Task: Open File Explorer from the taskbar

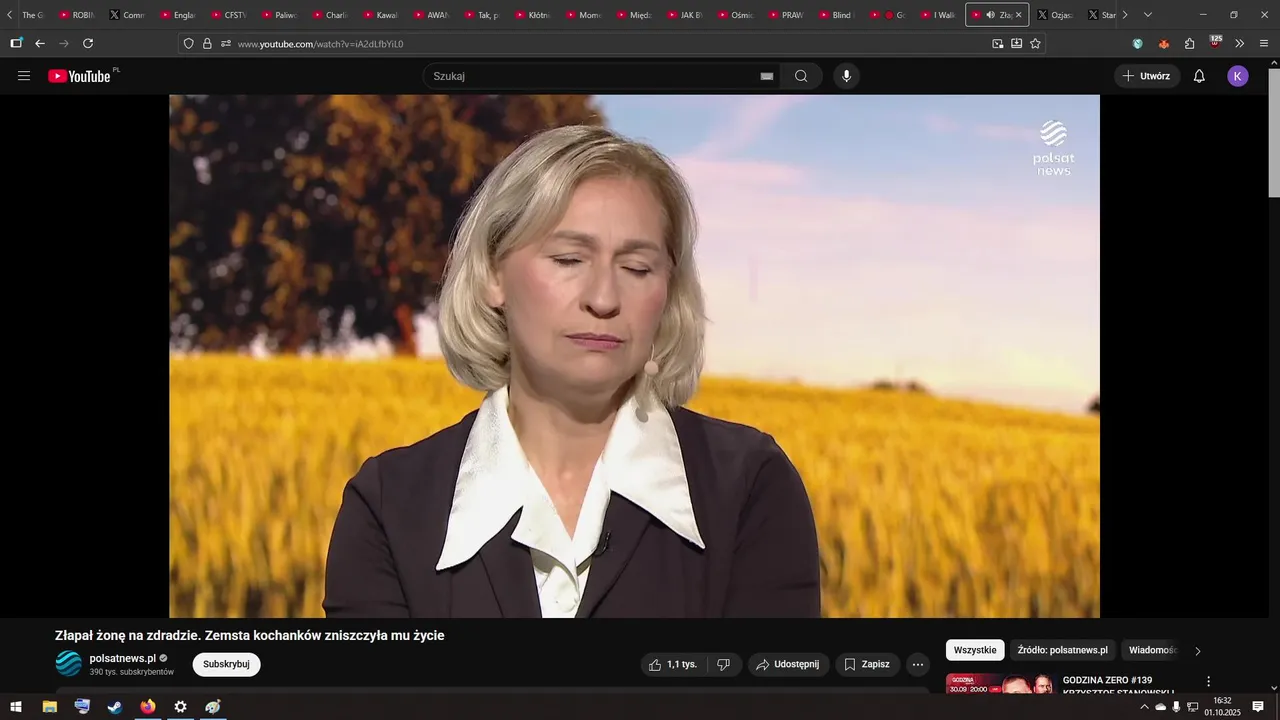Action: click(x=49, y=707)
